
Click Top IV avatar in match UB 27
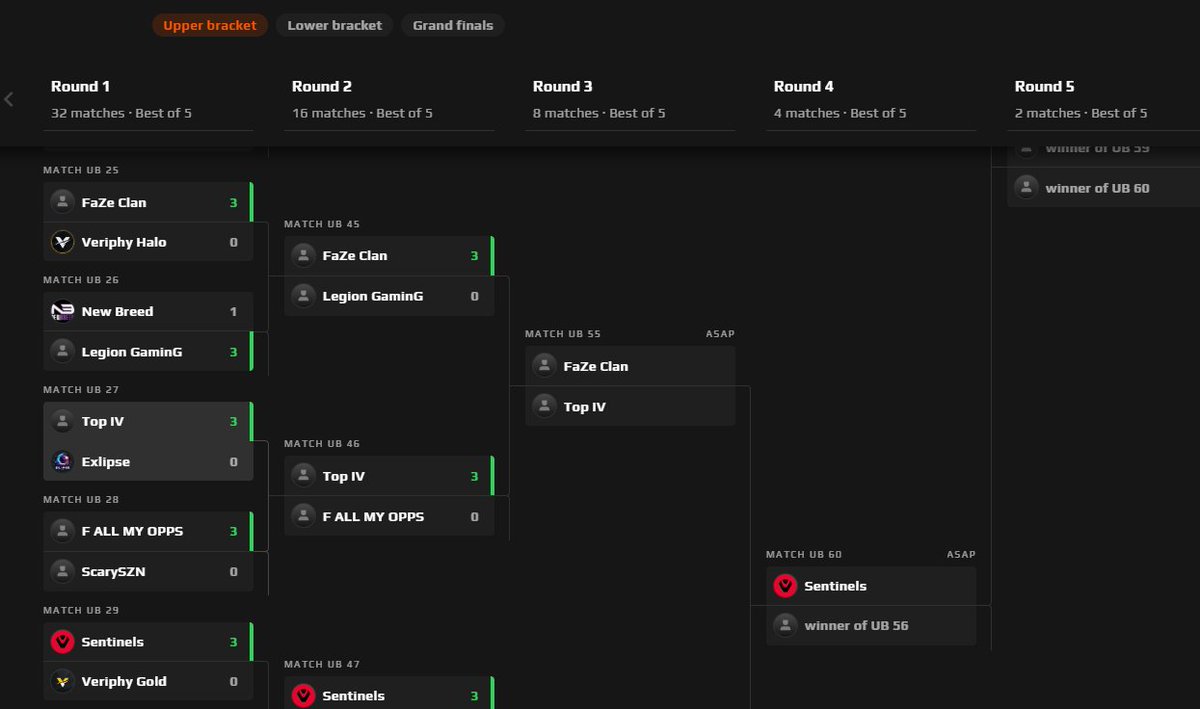[63, 421]
